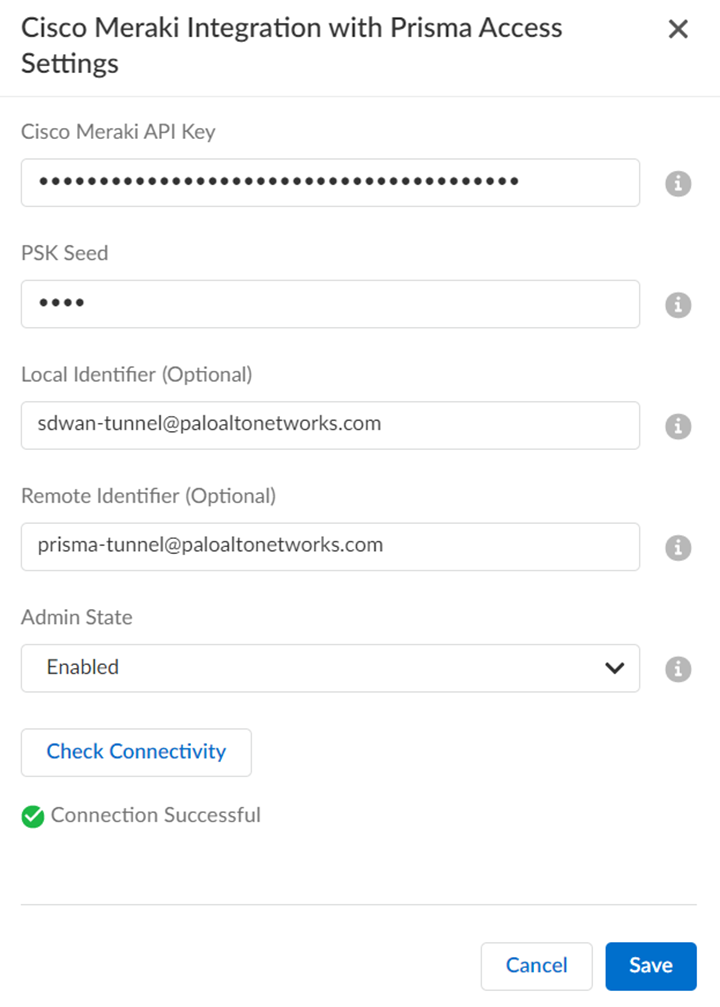The image size is (720, 1007).
Task: Click the chevron on the Admin State selector
Action: pos(614,668)
